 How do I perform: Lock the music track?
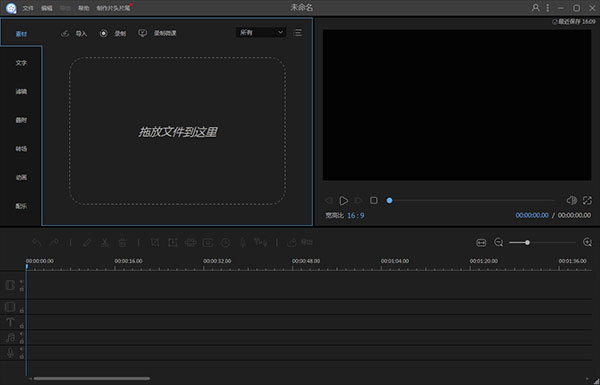[21, 341]
